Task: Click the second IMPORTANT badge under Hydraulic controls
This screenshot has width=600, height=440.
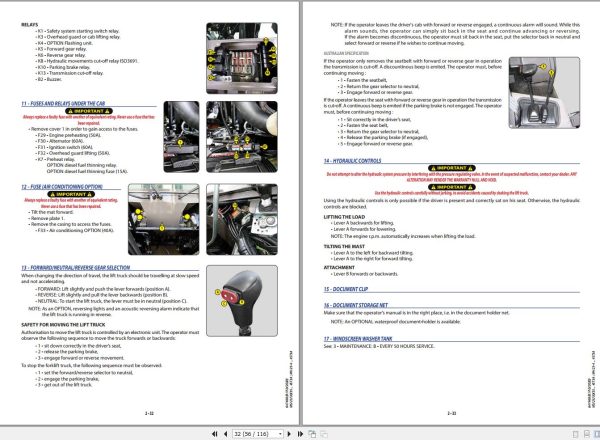Action: click(x=452, y=187)
